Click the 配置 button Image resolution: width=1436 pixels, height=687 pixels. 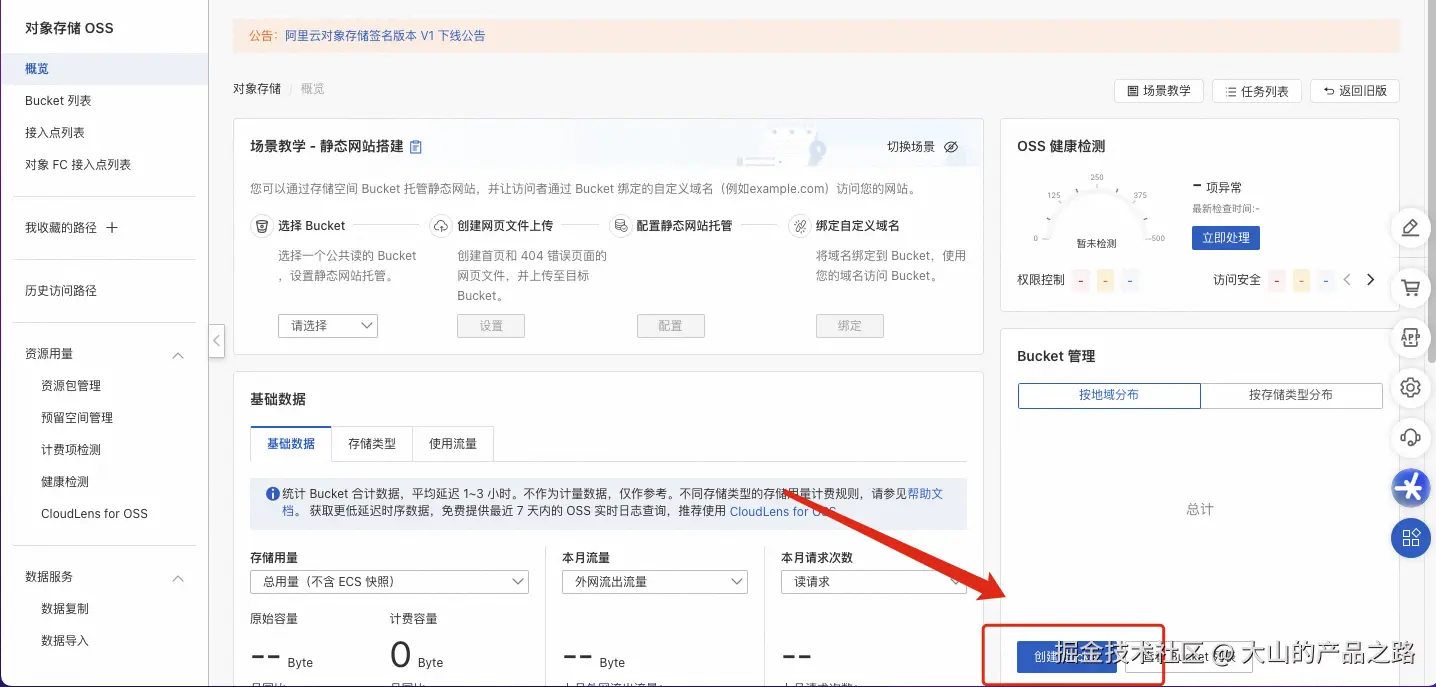click(x=671, y=326)
